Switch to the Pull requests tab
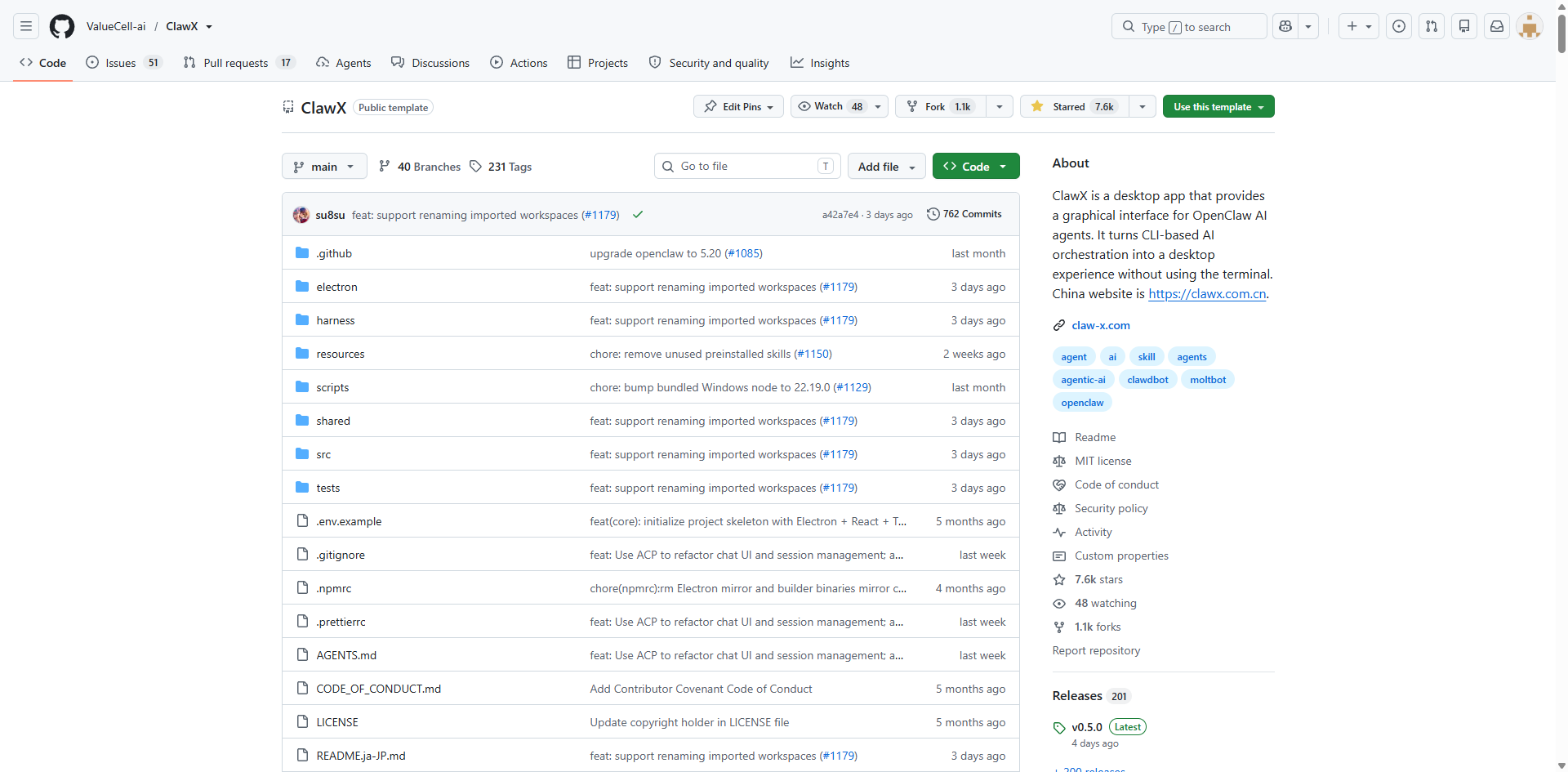This screenshot has width=1568, height=772. [x=239, y=63]
